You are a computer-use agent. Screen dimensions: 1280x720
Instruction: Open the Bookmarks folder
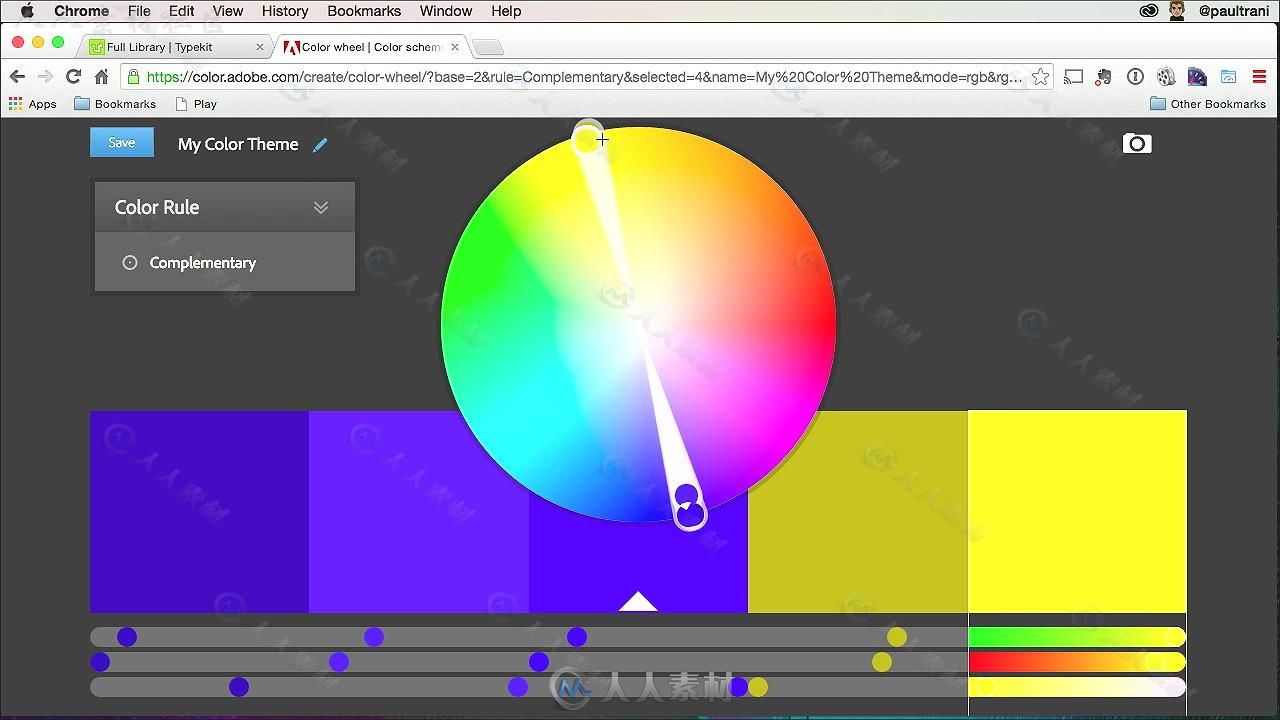coord(113,104)
